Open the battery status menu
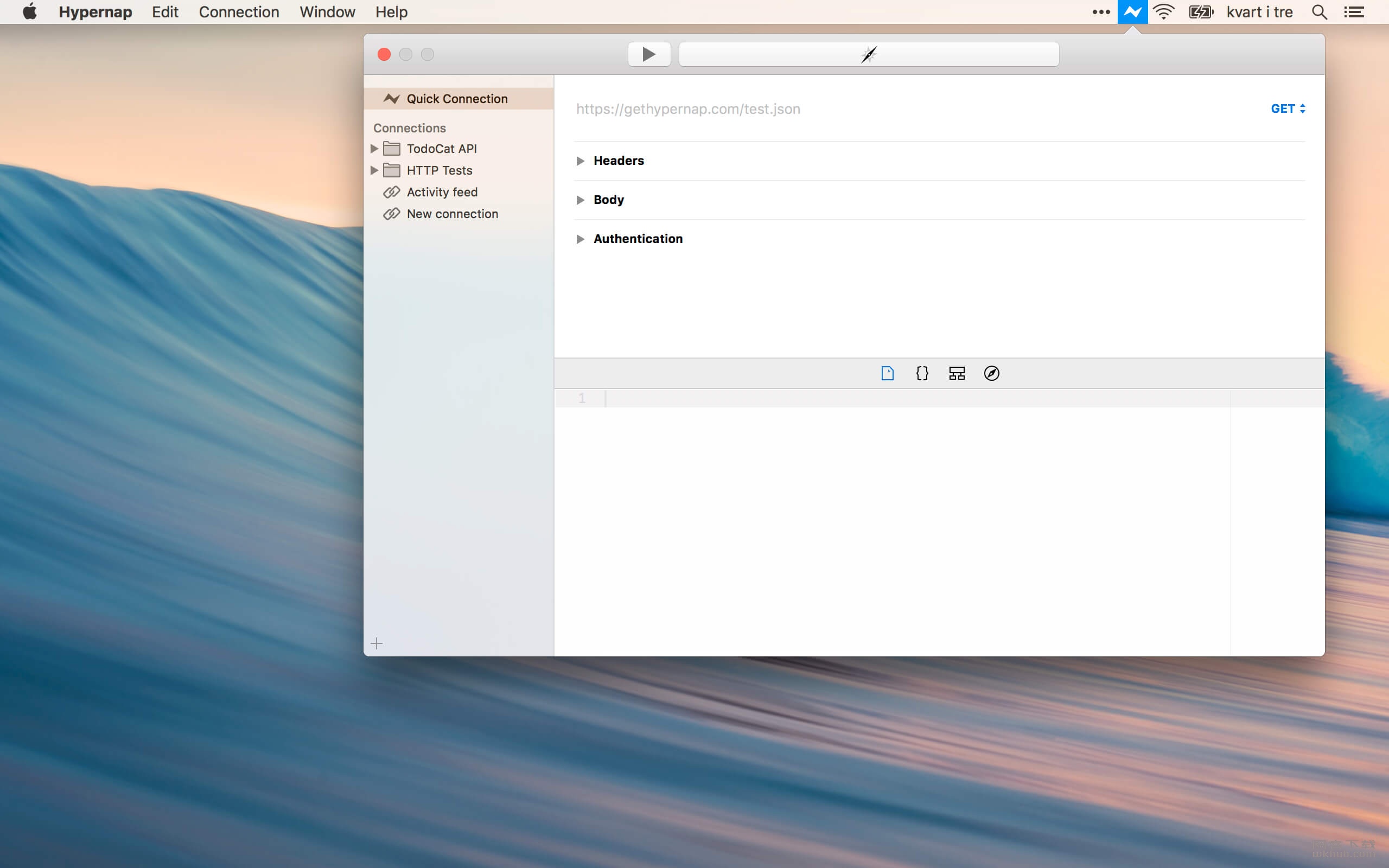Screen dimensions: 1389x868 1201,11
